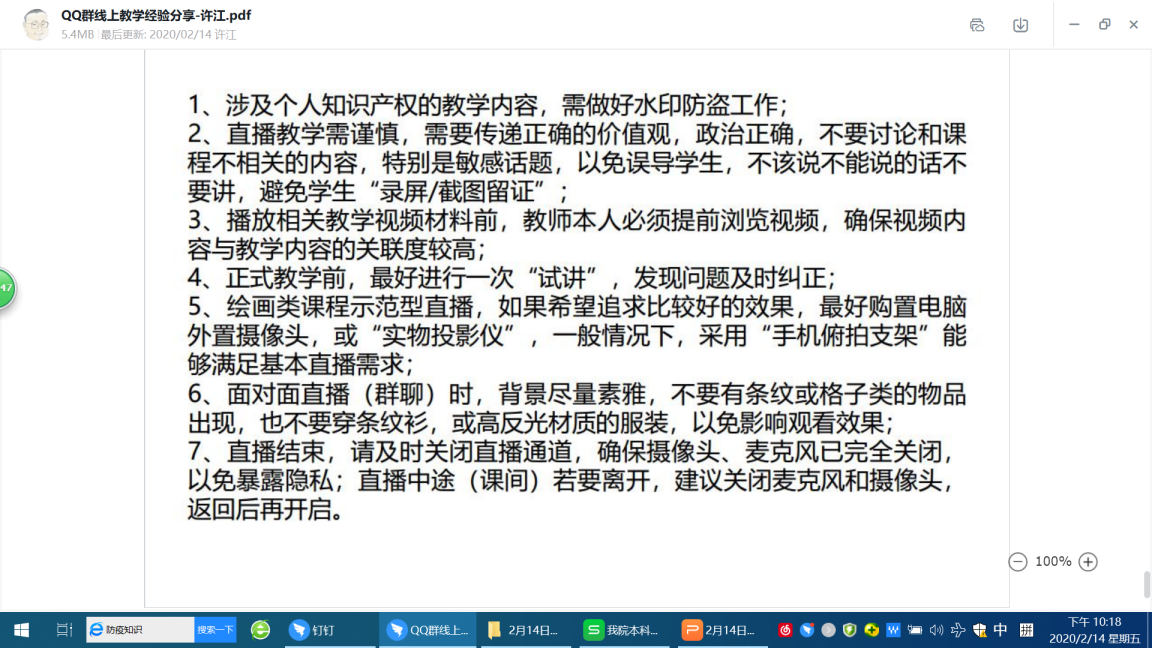
Task: Open the orange 2月14日 presentation taskbar item
Action: pos(720,630)
